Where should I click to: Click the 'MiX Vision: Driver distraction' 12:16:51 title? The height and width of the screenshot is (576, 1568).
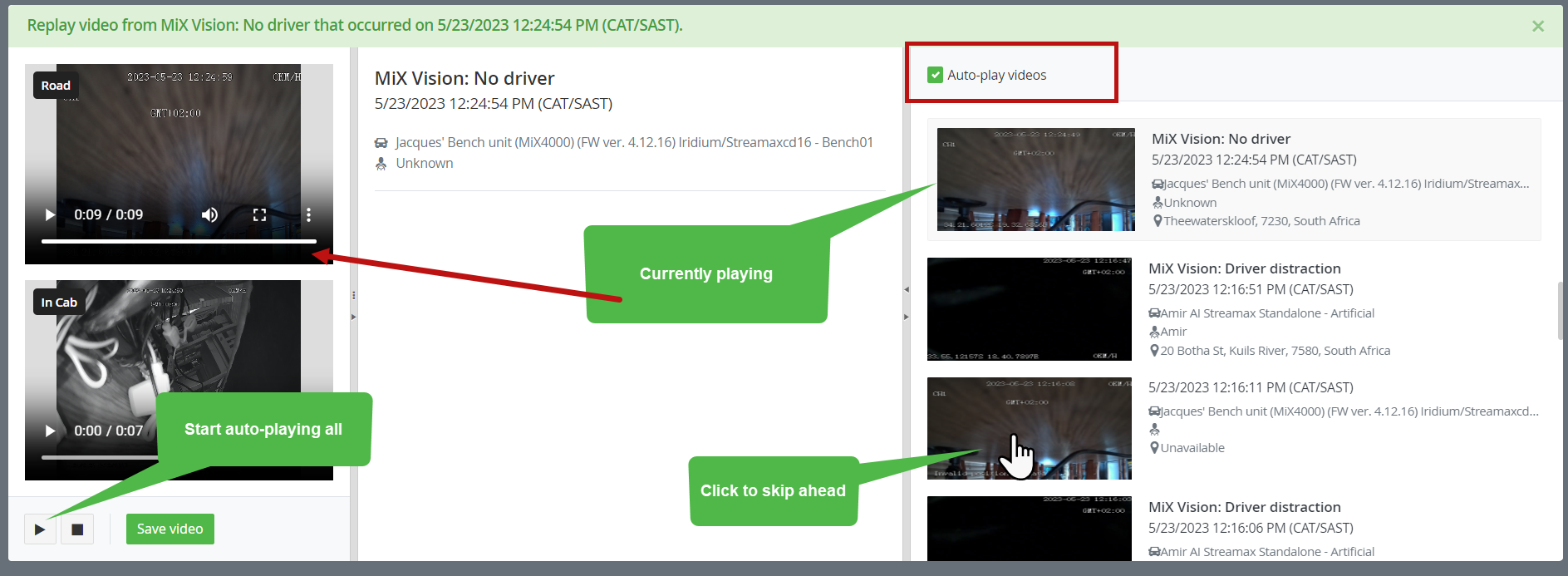click(x=1244, y=268)
